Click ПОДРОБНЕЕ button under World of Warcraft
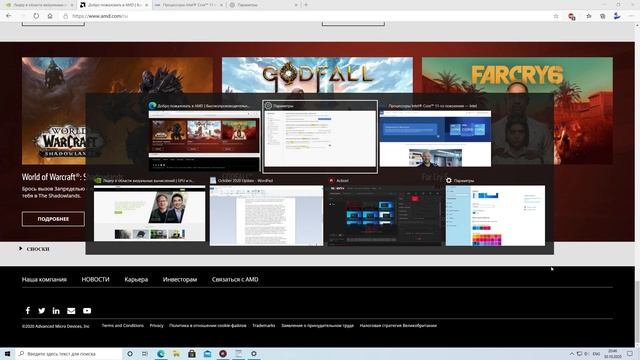The width and height of the screenshot is (640, 360). [53, 219]
